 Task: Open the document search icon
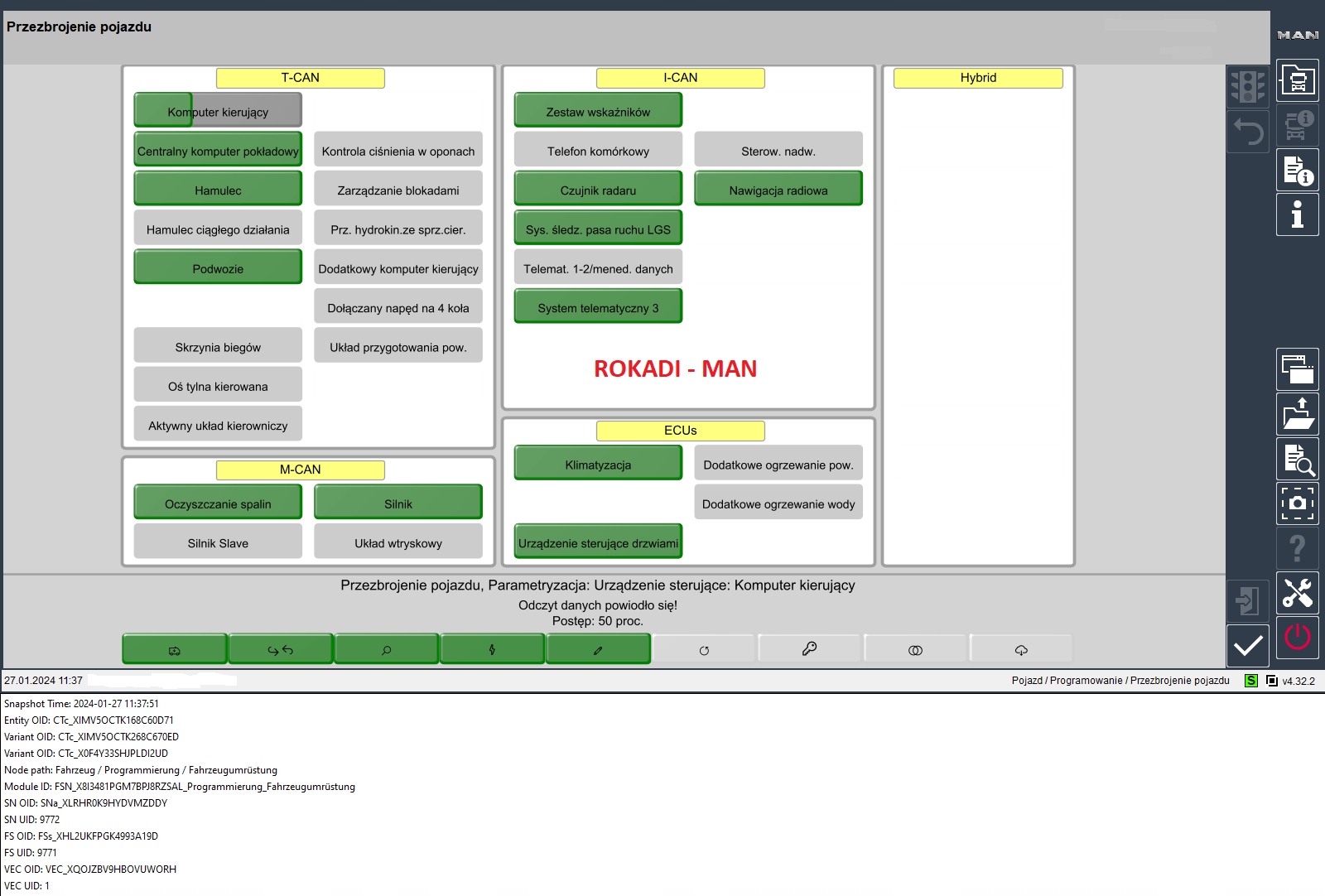tap(1297, 459)
